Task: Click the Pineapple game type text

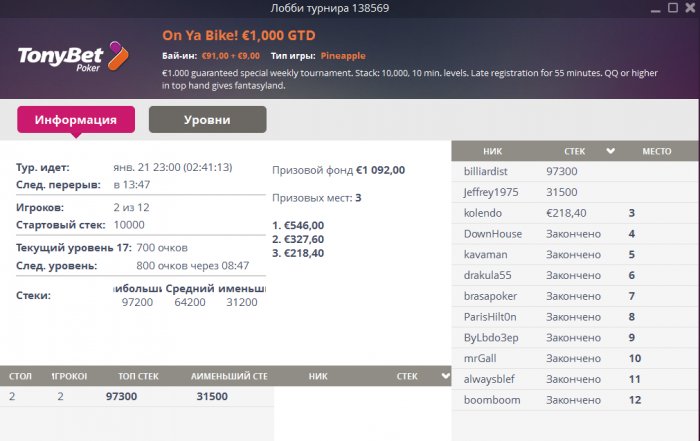Action: coord(343,56)
